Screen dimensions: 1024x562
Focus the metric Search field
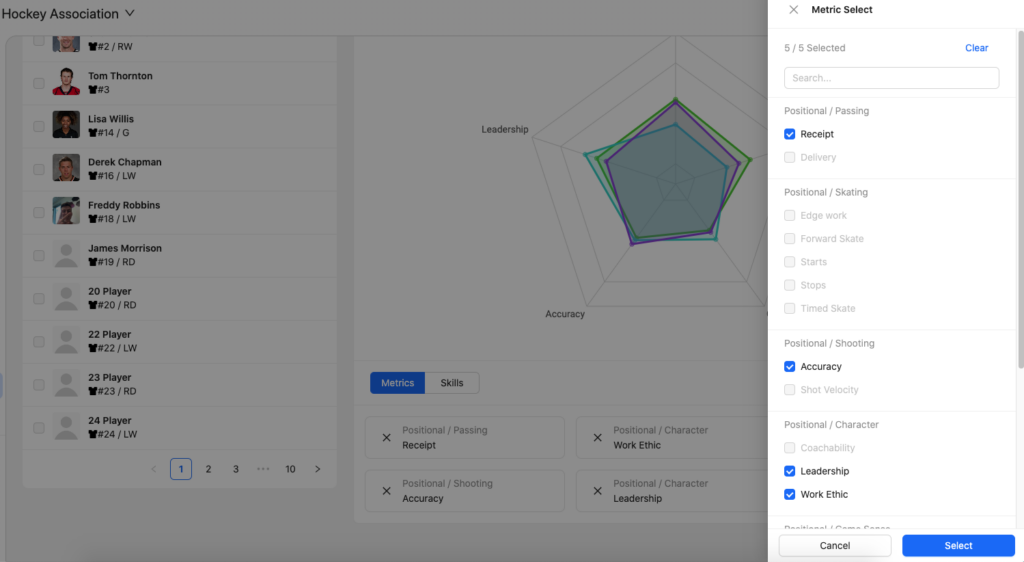pyautogui.click(x=891, y=78)
